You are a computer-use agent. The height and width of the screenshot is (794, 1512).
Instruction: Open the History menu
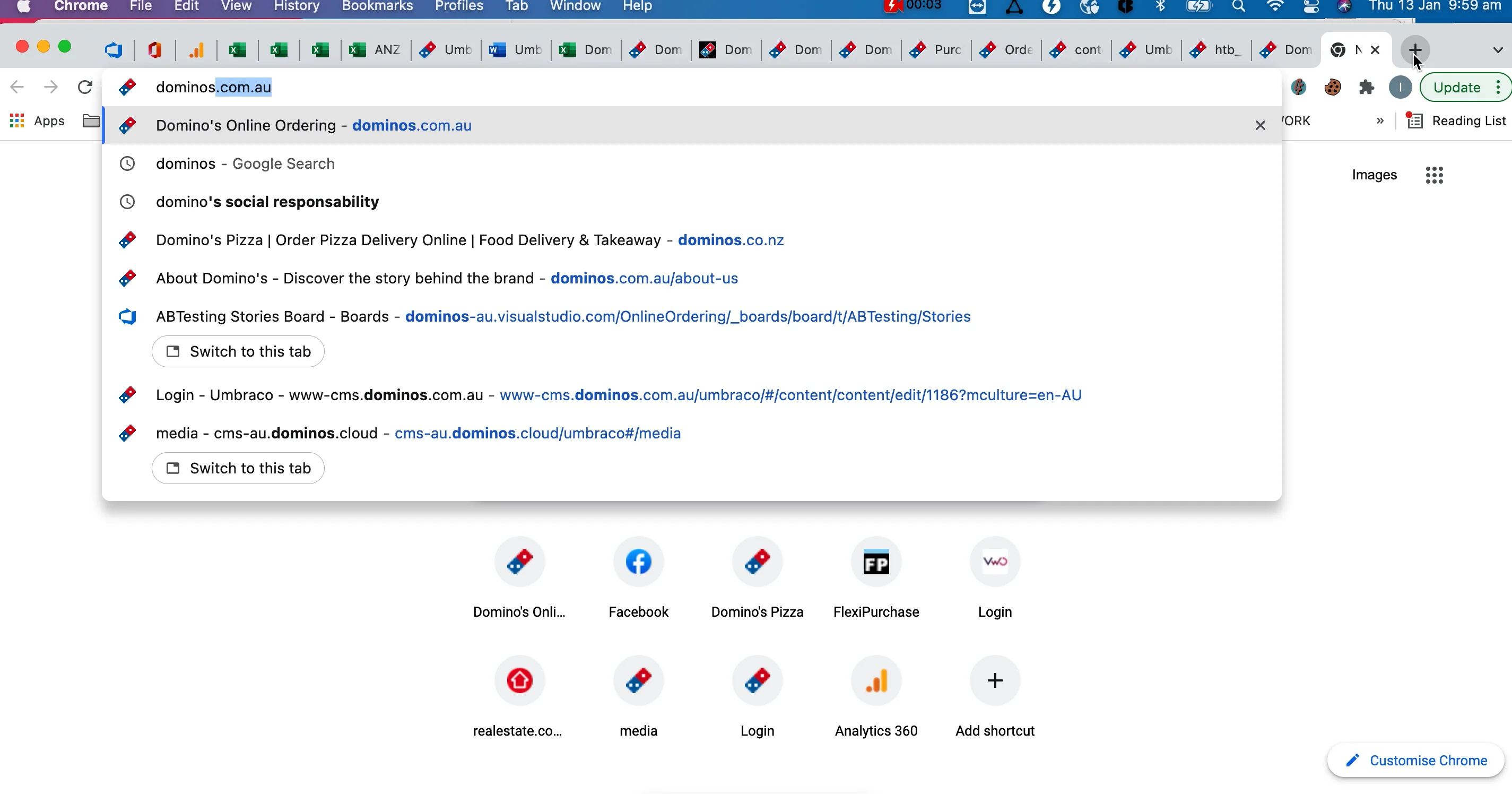[297, 6]
